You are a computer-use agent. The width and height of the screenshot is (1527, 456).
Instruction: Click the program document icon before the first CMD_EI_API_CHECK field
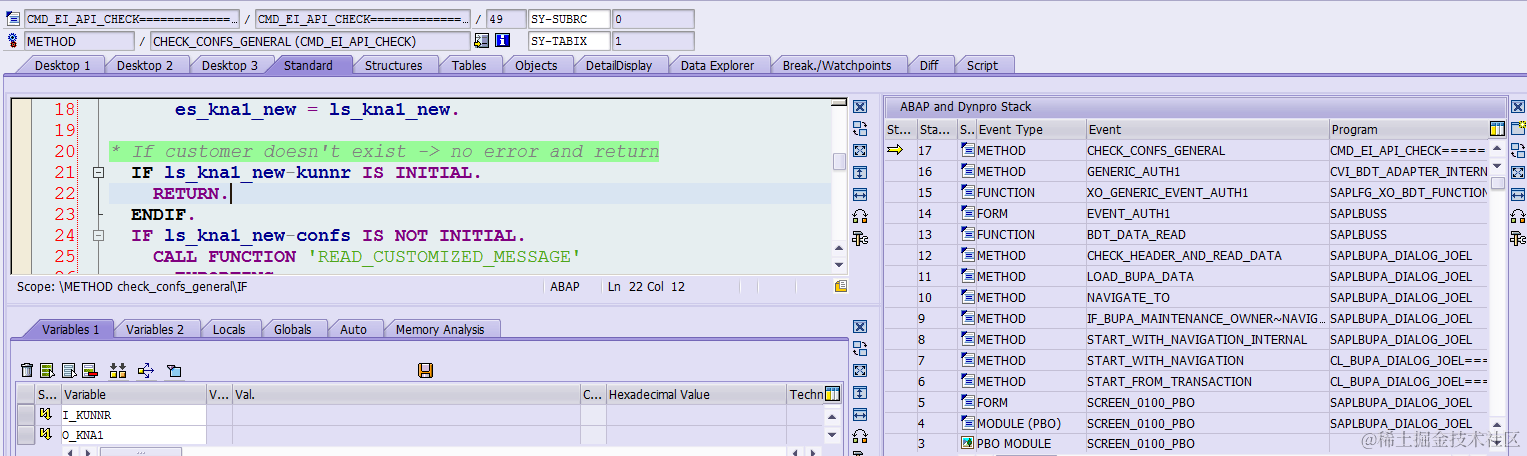click(13, 19)
